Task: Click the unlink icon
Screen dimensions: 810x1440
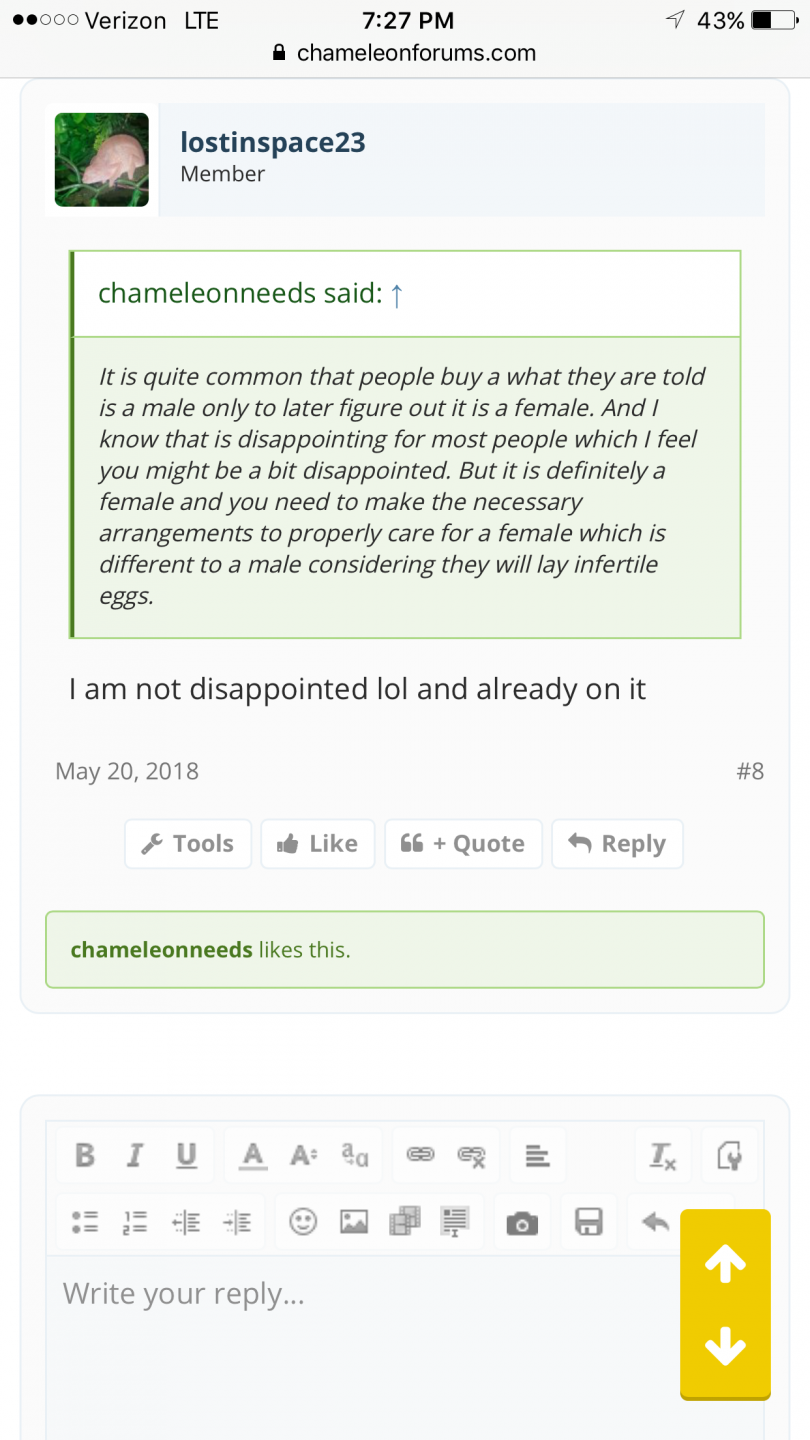Action: [x=471, y=1156]
